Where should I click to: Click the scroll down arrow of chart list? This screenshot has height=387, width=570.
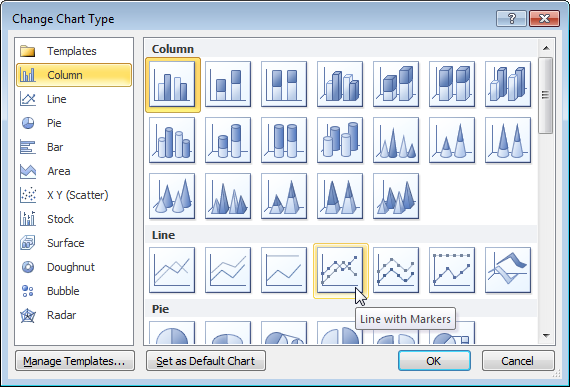pos(546,336)
